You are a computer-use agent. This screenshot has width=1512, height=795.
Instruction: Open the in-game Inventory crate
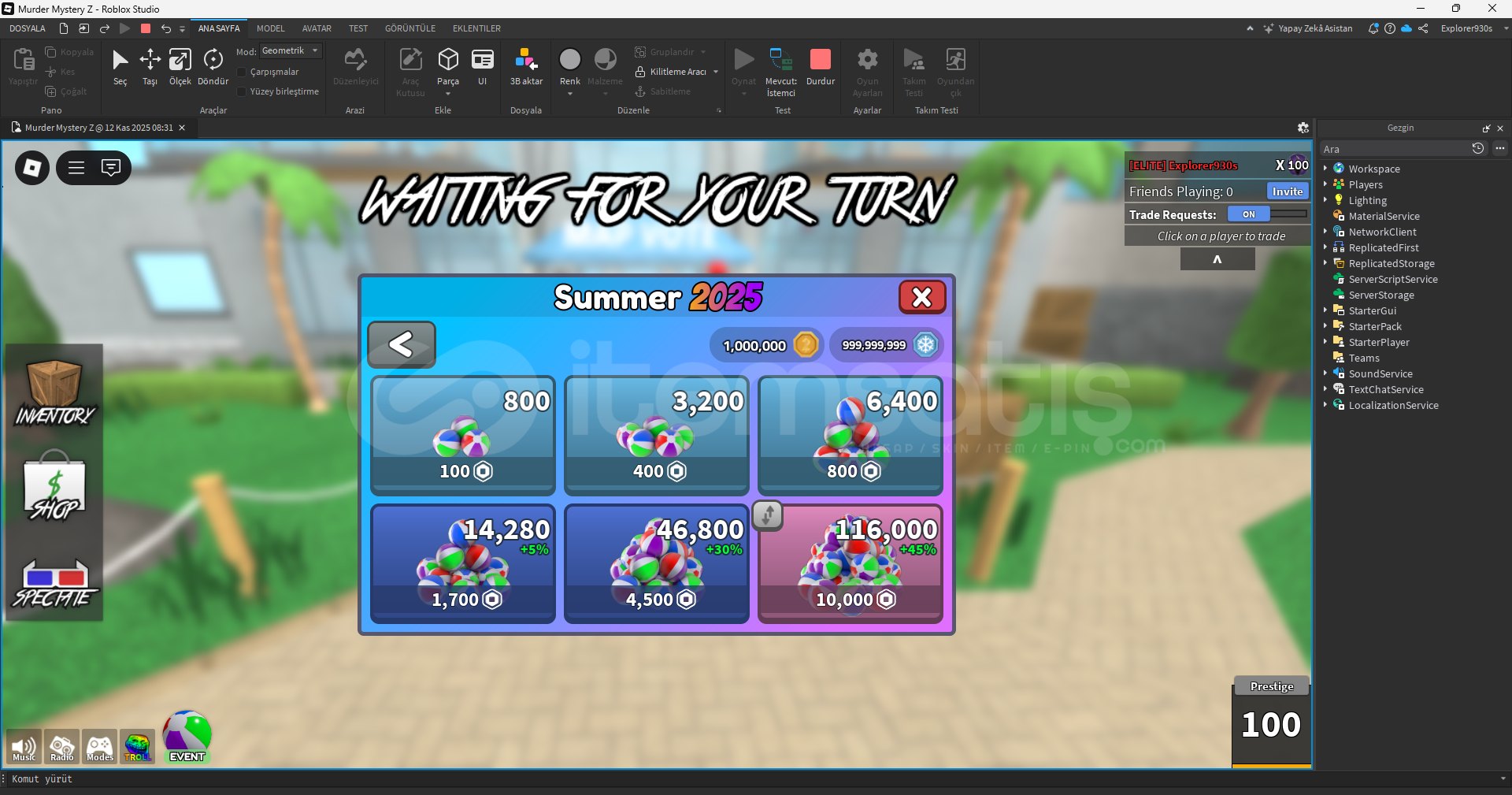pos(54,392)
